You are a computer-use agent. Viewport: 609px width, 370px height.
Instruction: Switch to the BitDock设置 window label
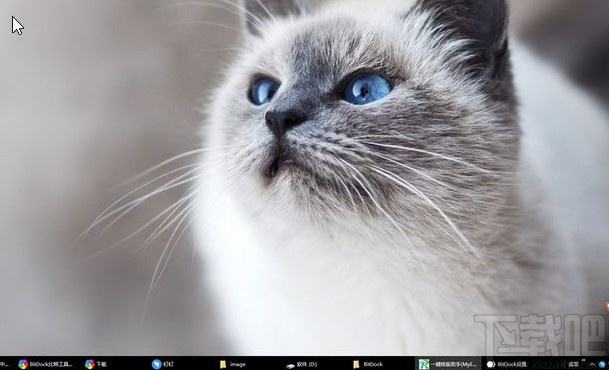click(512, 364)
